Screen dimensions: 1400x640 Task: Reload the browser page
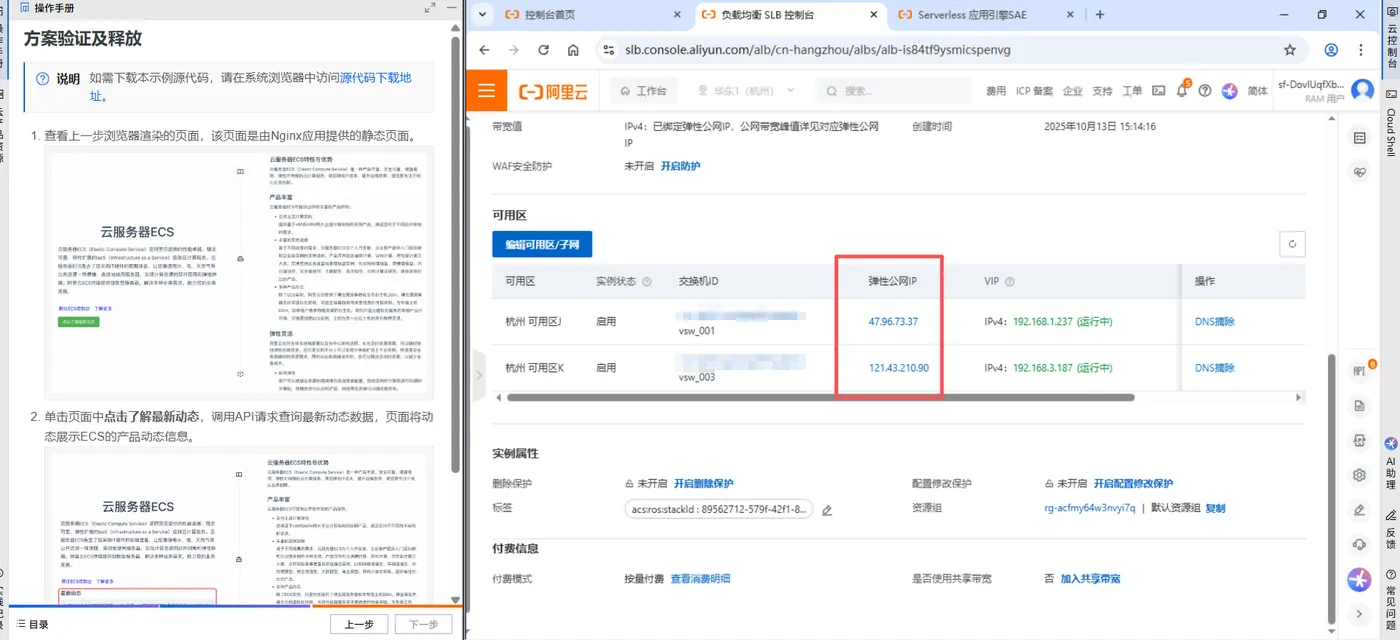tap(543, 49)
